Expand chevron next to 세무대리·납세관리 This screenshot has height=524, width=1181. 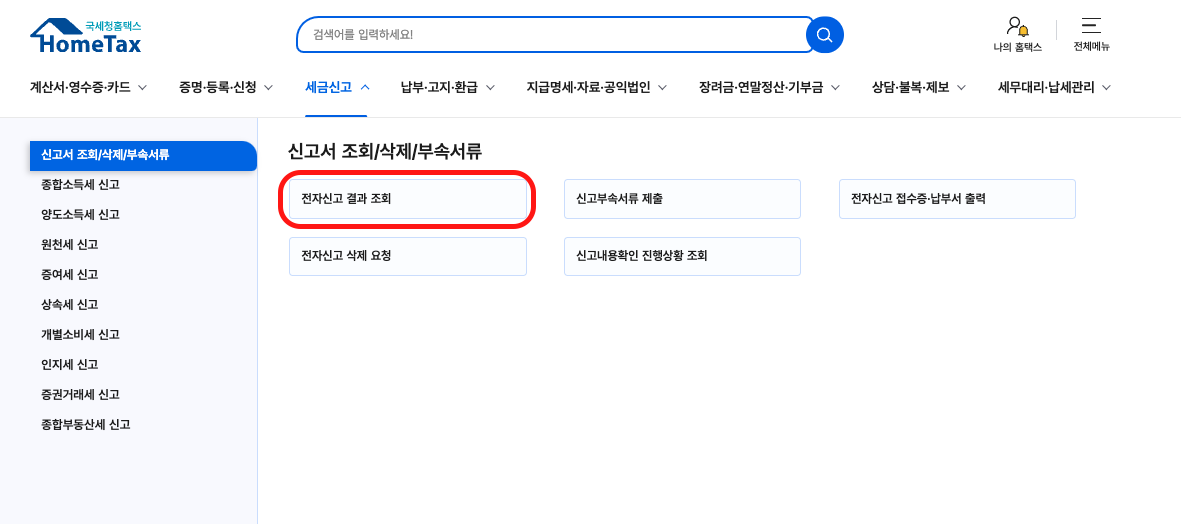coord(1106,88)
